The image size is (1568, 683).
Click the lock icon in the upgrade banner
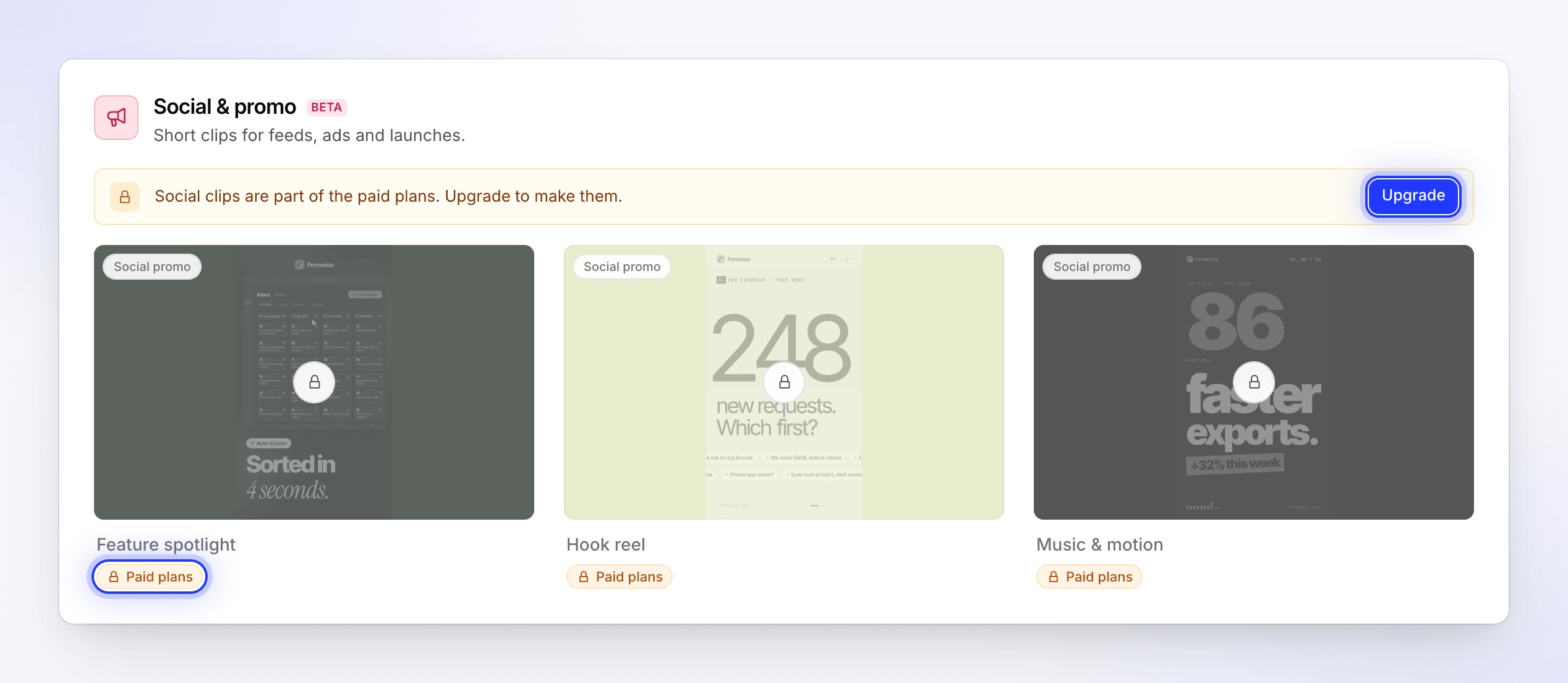(125, 197)
